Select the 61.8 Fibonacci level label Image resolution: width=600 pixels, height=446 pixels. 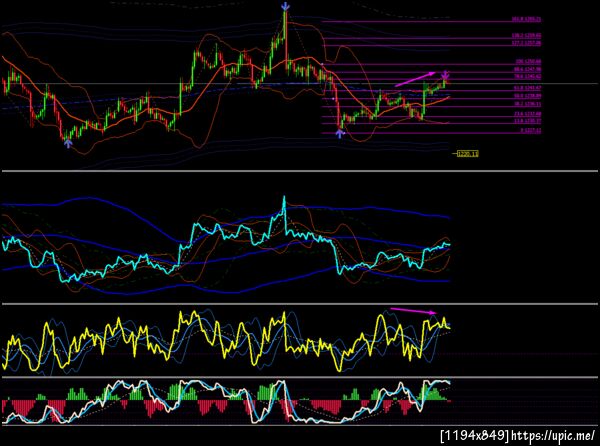pyautogui.click(x=527, y=88)
